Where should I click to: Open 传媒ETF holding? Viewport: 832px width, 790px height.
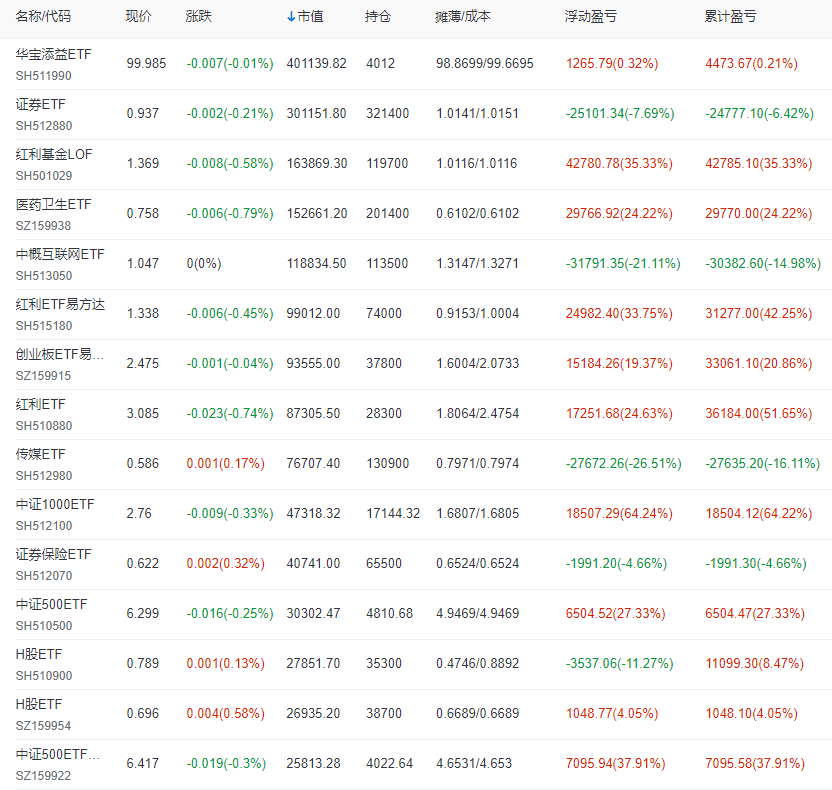click(40, 454)
